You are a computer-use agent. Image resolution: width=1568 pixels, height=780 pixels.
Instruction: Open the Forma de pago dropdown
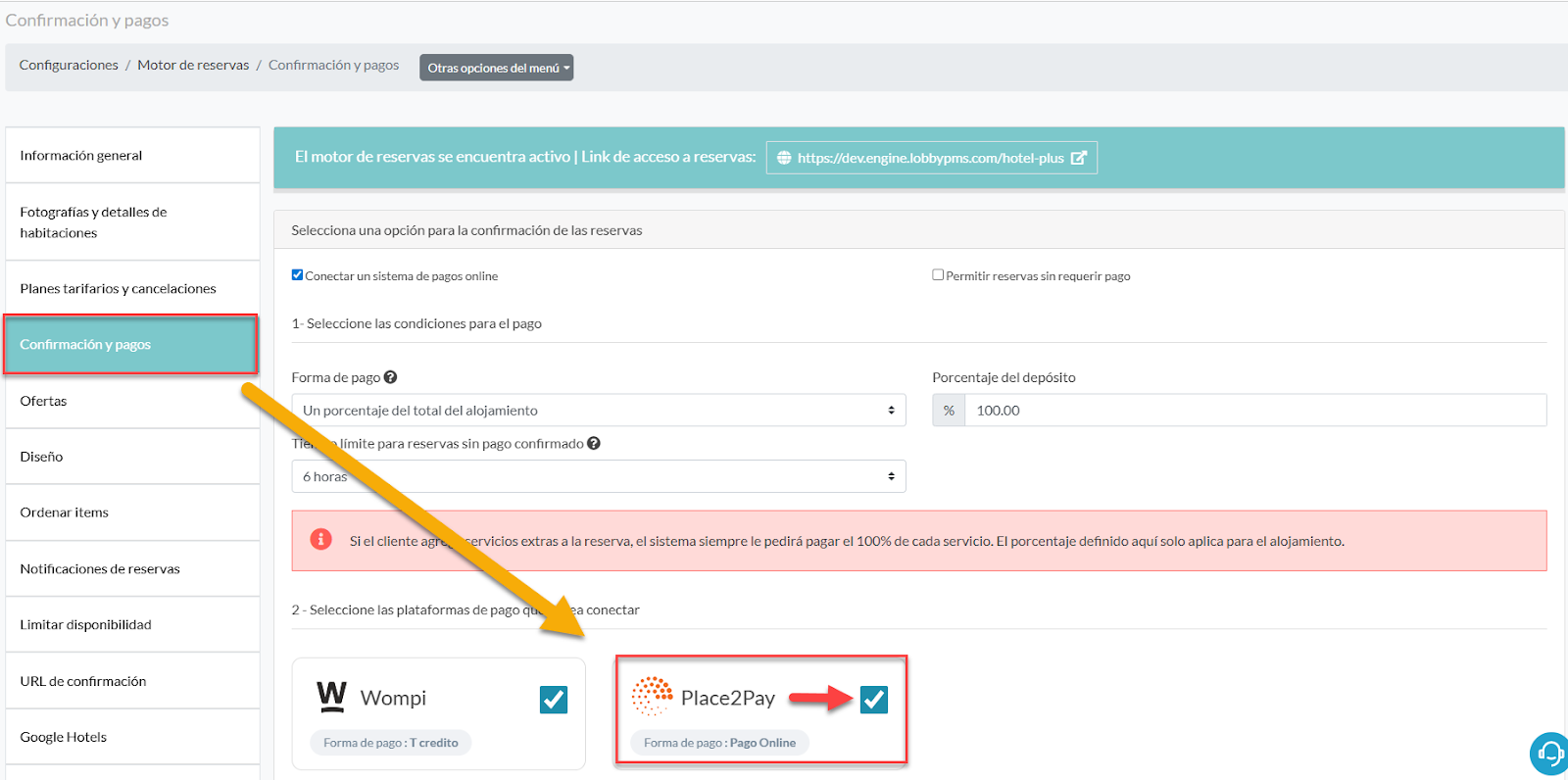(x=598, y=411)
